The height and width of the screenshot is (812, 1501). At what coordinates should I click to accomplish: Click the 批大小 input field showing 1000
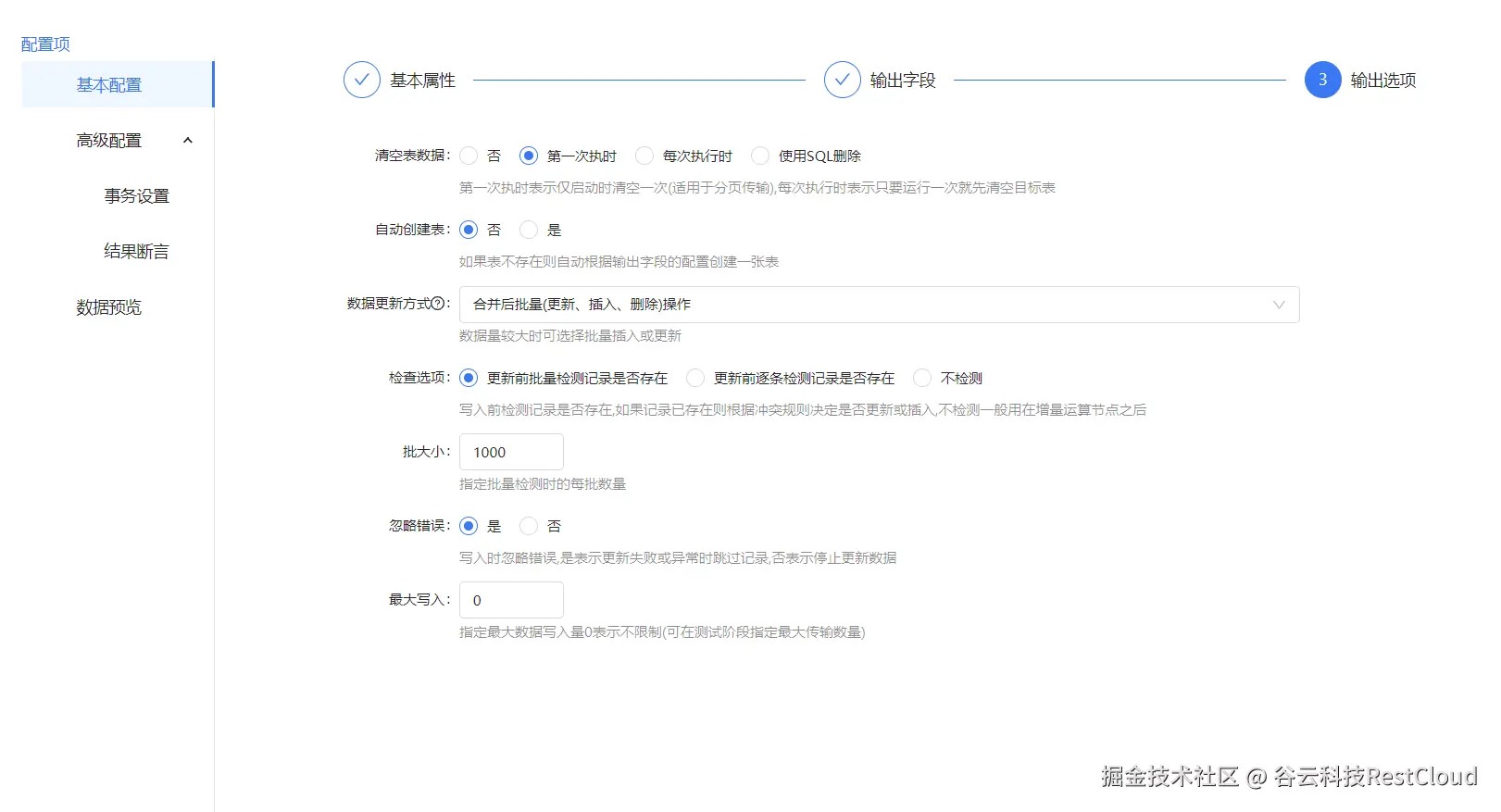[511, 452]
